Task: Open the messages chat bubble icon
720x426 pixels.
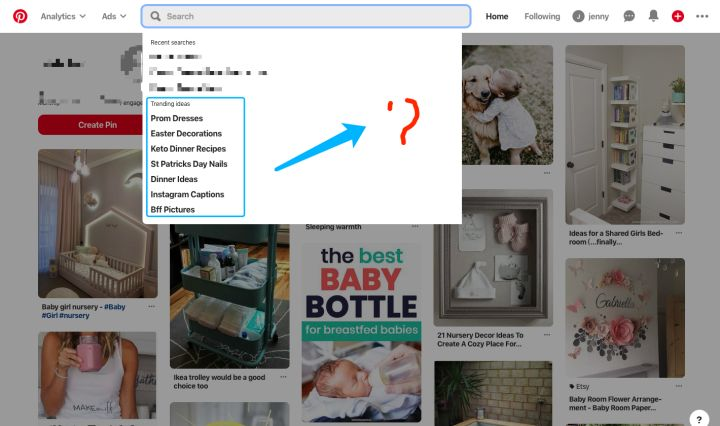Action: click(629, 16)
